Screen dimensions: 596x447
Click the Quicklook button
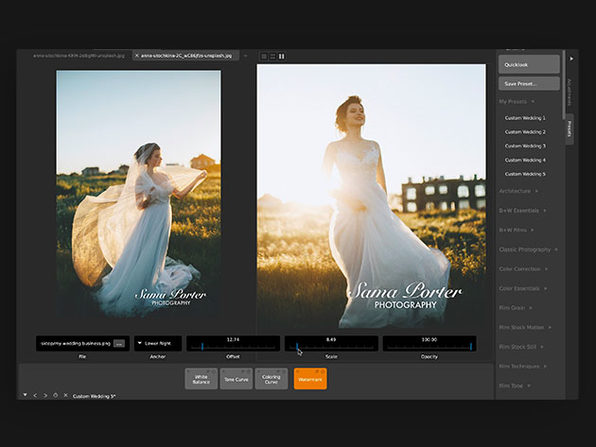(529, 65)
